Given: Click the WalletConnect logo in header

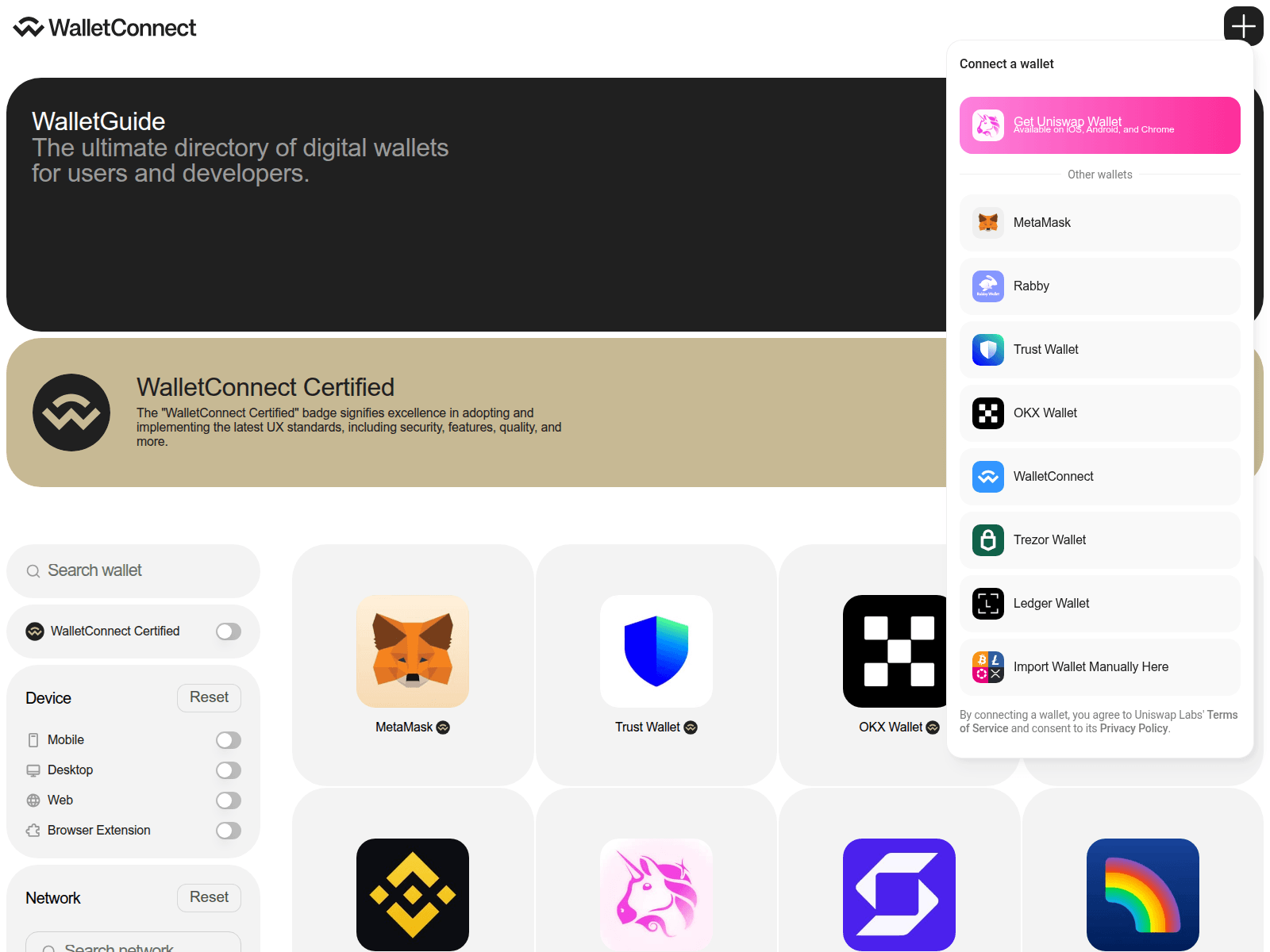Looking at the screenshot, I should point(105,28).
